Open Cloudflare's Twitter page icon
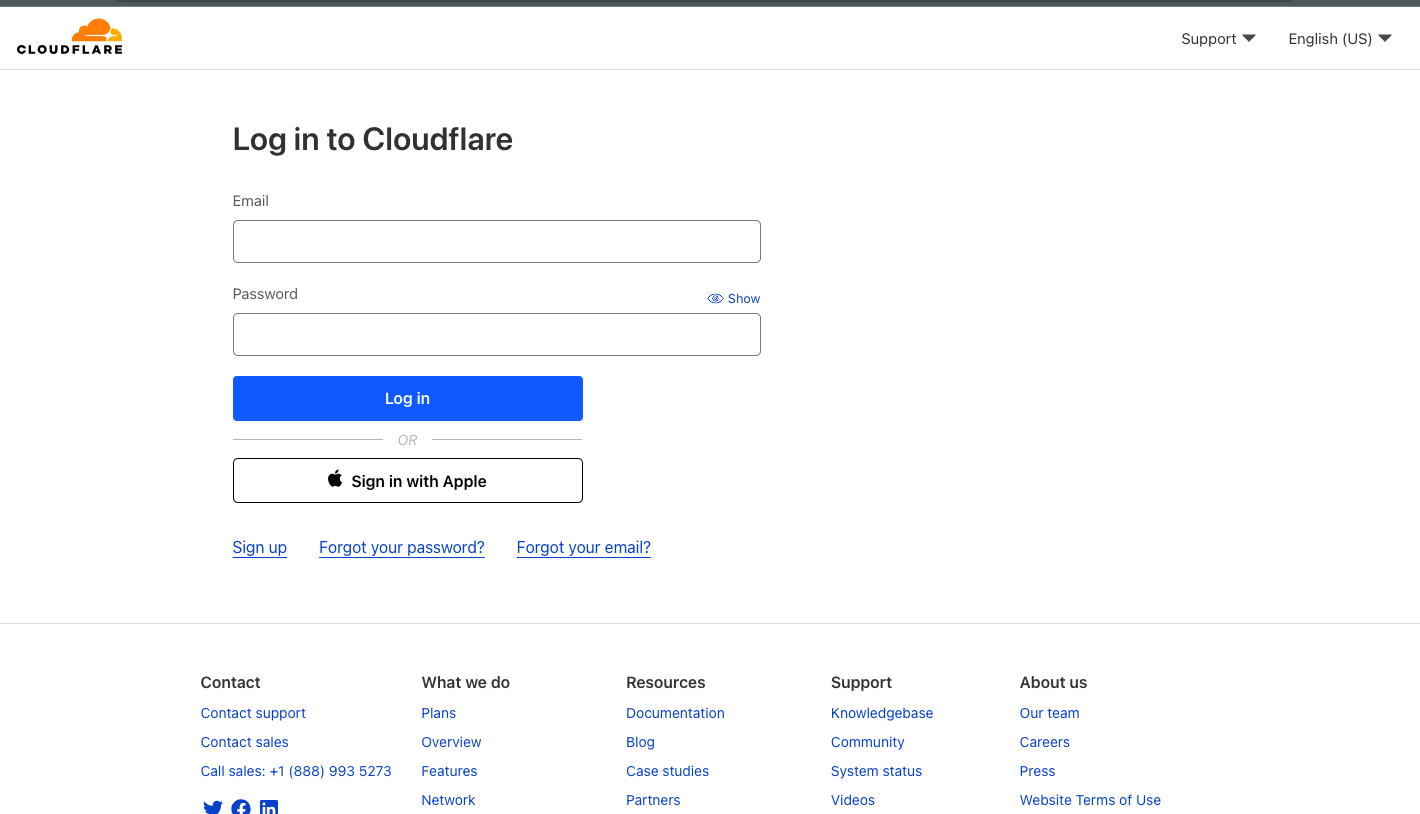The height and width of the screenshot is (814, 1420). pyautogui.click(x=212, y=807)
